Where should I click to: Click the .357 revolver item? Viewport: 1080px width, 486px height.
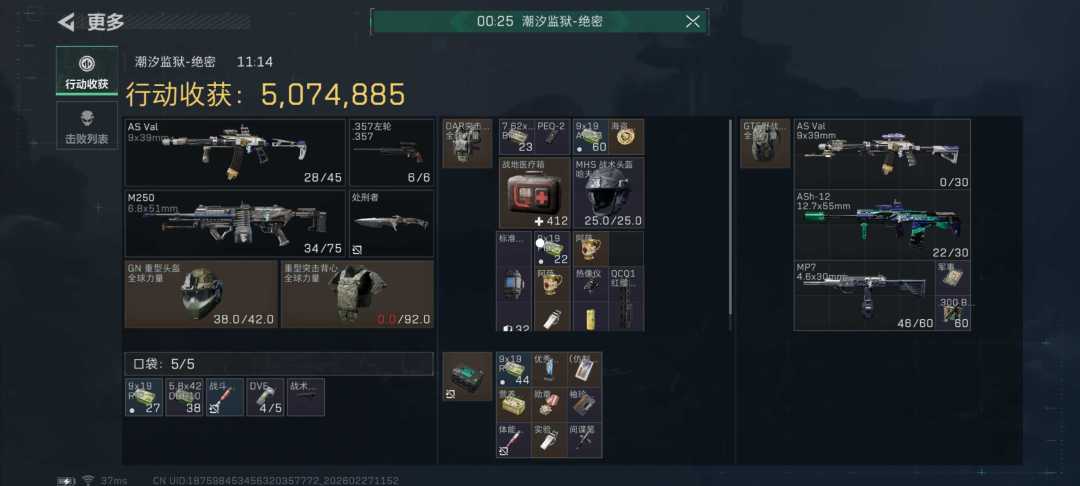click(x=392, y=152)
